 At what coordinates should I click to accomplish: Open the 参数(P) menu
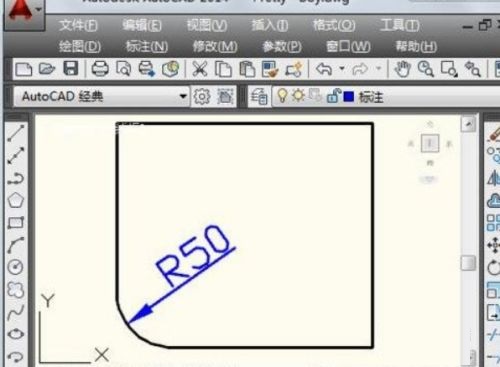(x=282, y=46)
